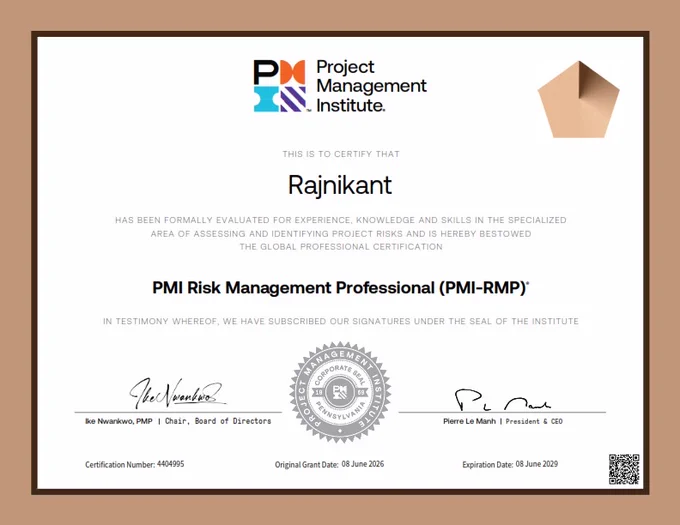Click 'THIS IS TO CERTIFY THAT' line

pyautogui.click(x=341, y=154)
